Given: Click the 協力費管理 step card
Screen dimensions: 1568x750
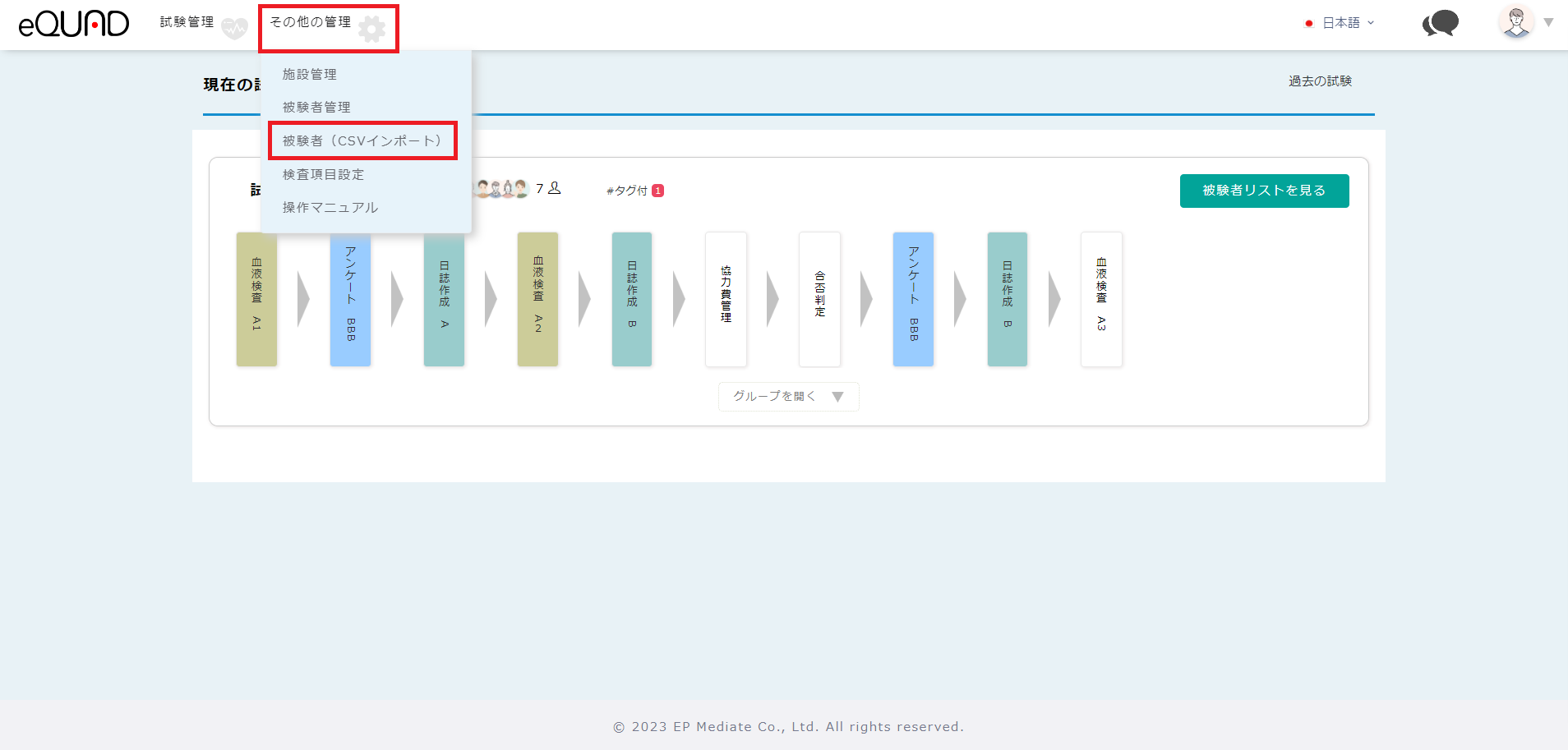Looking at the screenshot, I should pos(726,299).
